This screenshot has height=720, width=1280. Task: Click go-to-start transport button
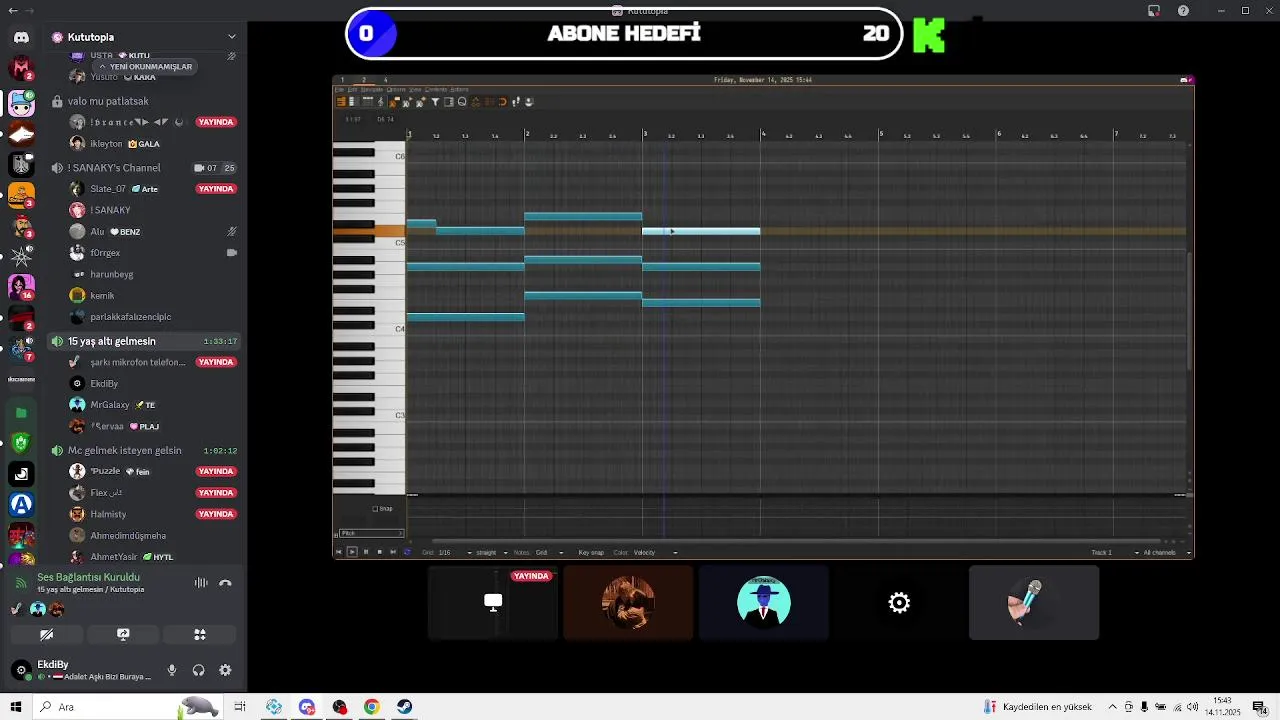(x=339, y=552)
